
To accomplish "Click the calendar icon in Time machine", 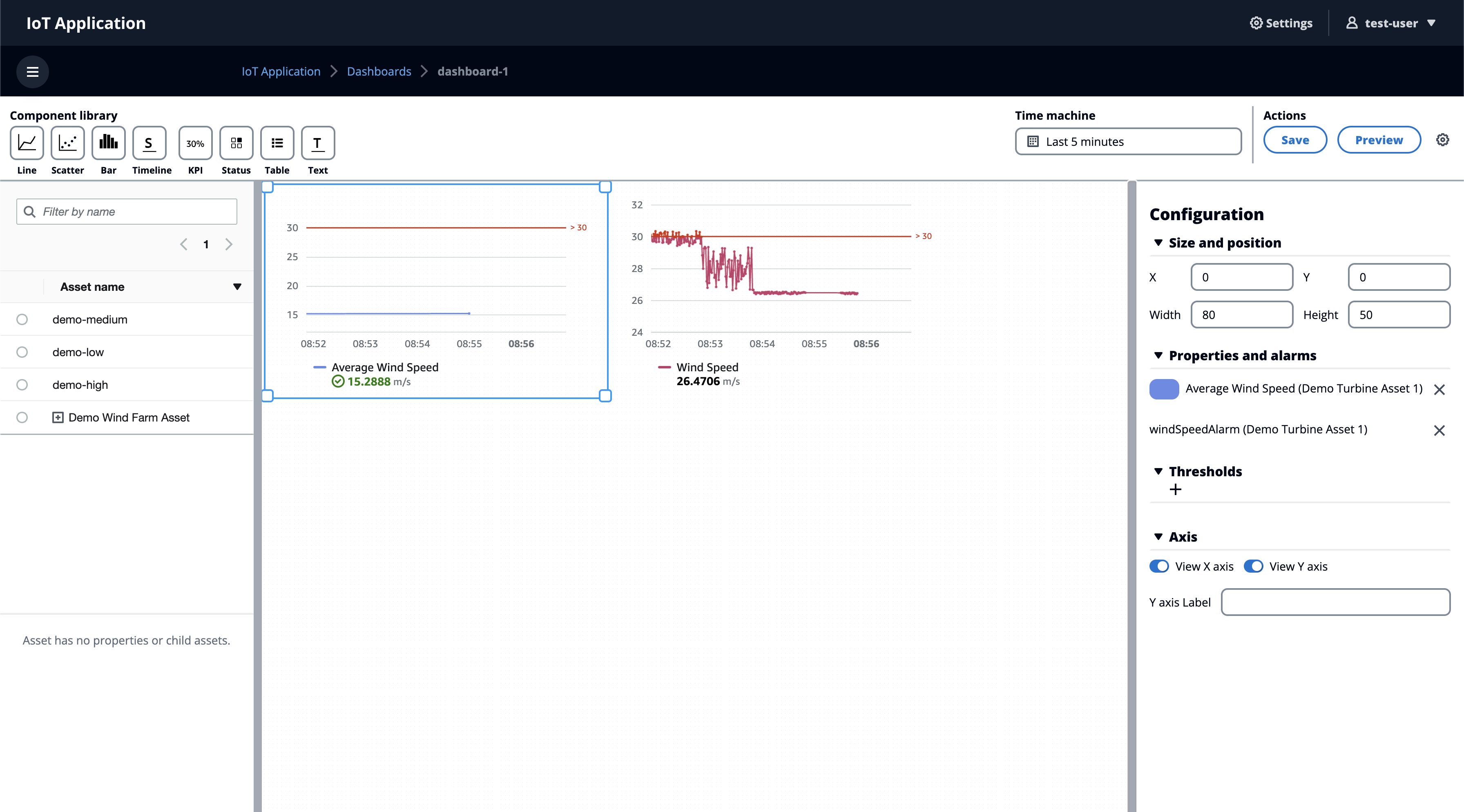I will tap(1033, 141).
